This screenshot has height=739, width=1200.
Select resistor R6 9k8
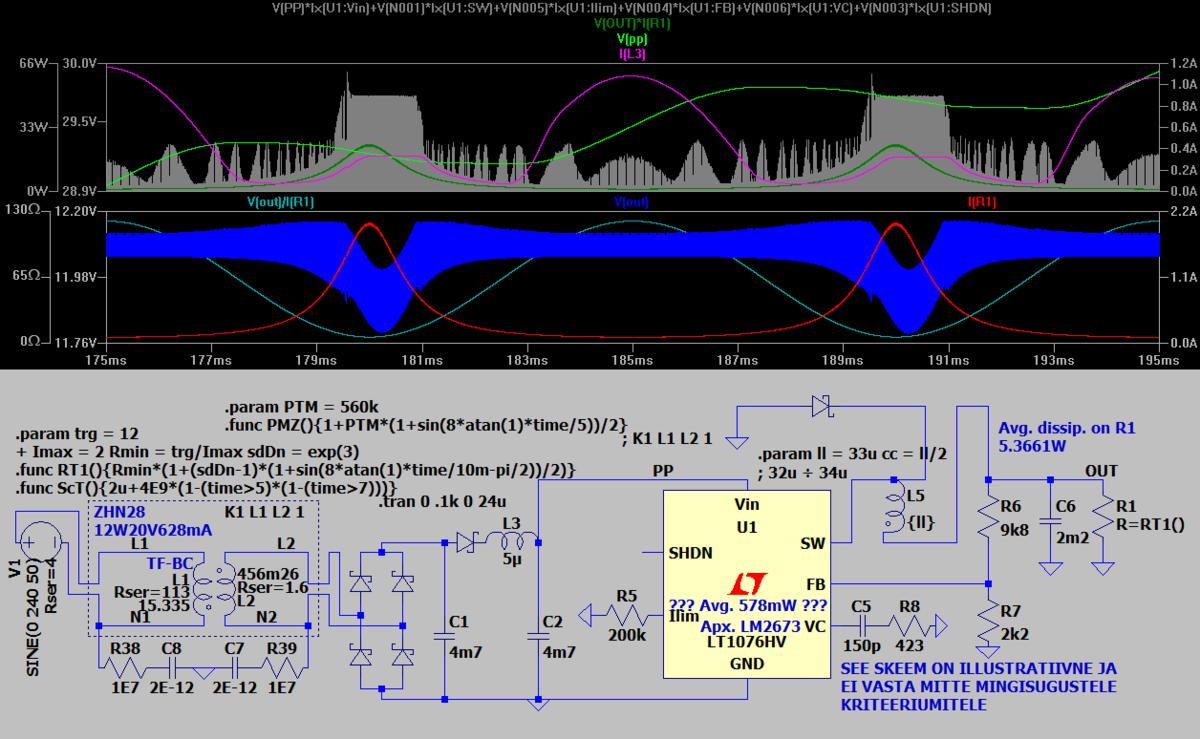pyautogui.click(x=989, y=519)
